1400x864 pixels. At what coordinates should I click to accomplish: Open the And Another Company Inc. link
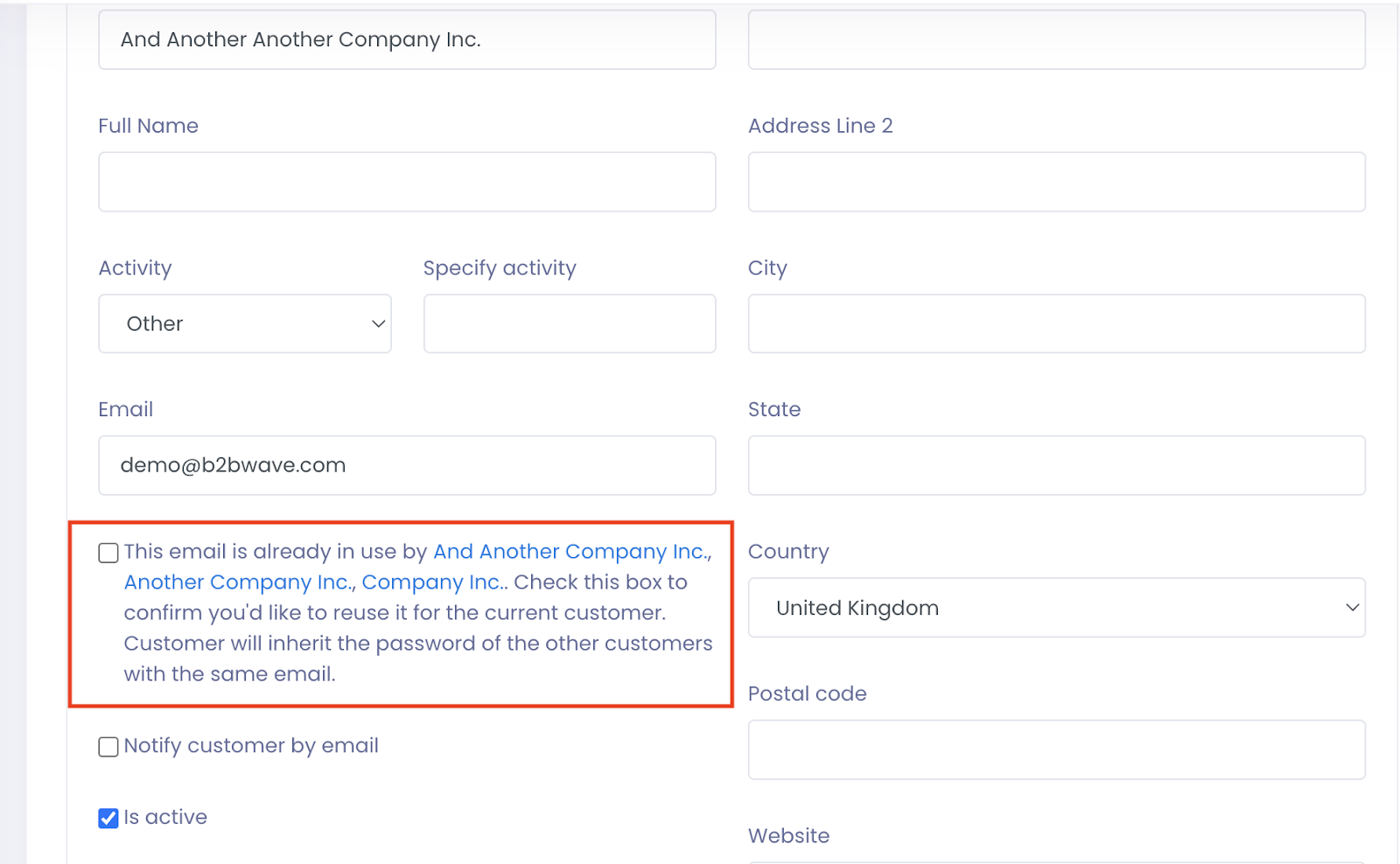[571, 552]
